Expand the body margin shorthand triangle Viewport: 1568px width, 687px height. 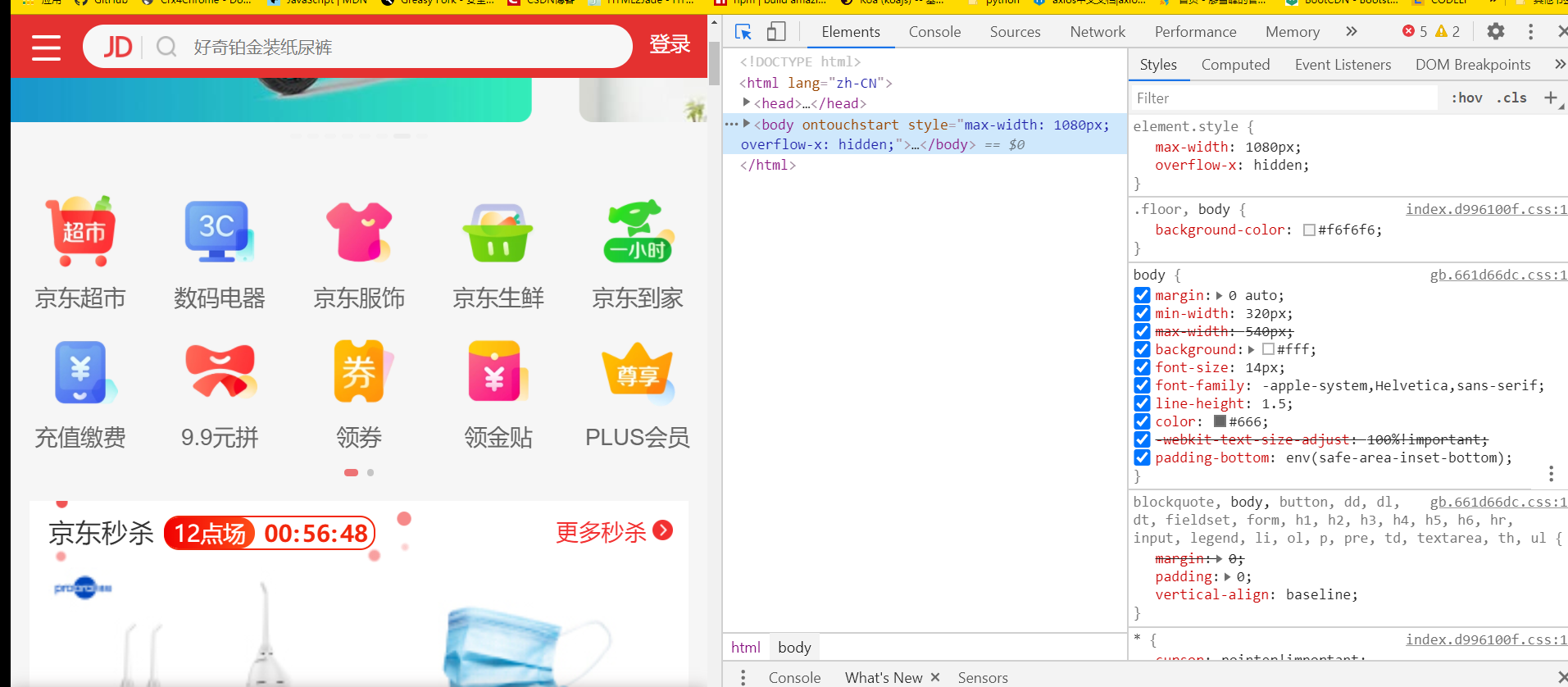(1219, 295)
